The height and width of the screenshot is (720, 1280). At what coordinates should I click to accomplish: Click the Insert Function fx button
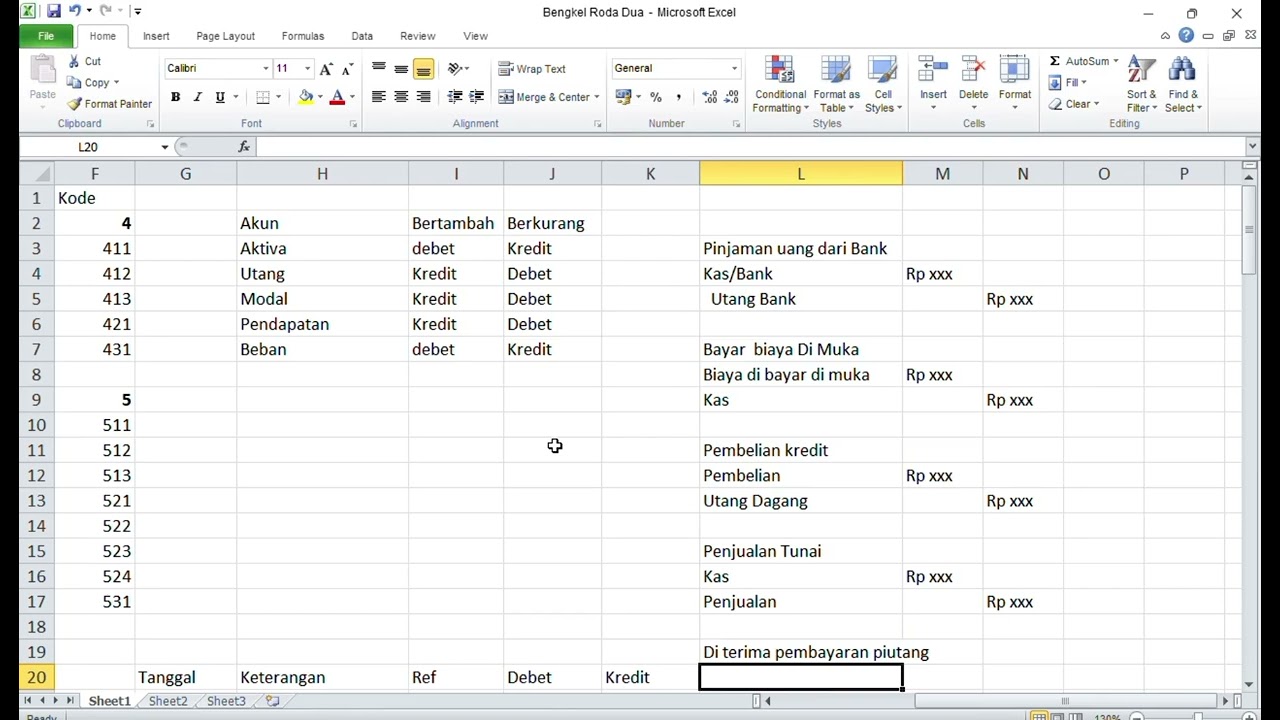[x=244, y=147]
